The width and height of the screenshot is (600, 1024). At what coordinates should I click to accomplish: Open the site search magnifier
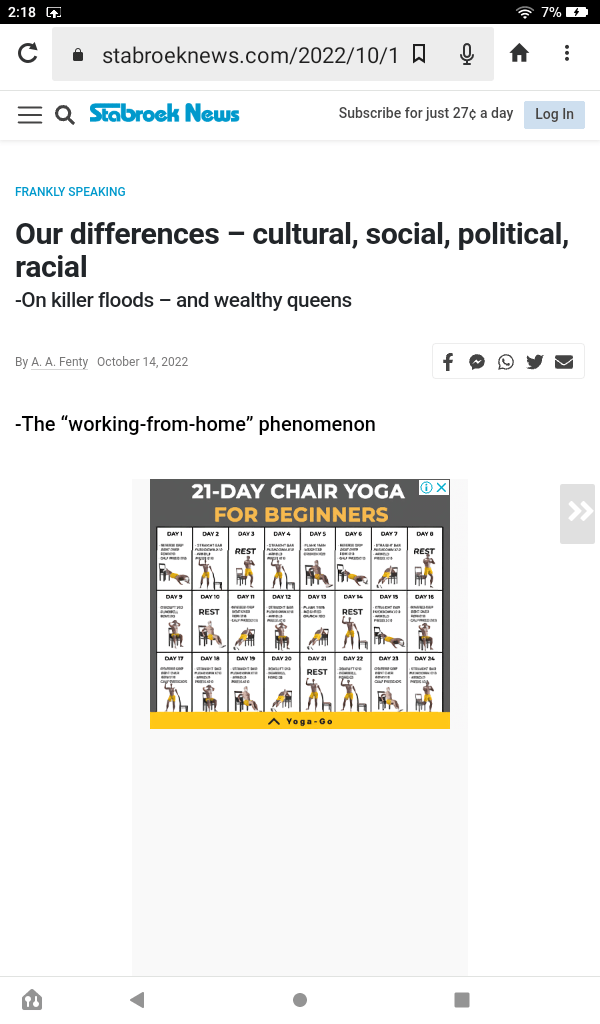(x=65, y=114)
